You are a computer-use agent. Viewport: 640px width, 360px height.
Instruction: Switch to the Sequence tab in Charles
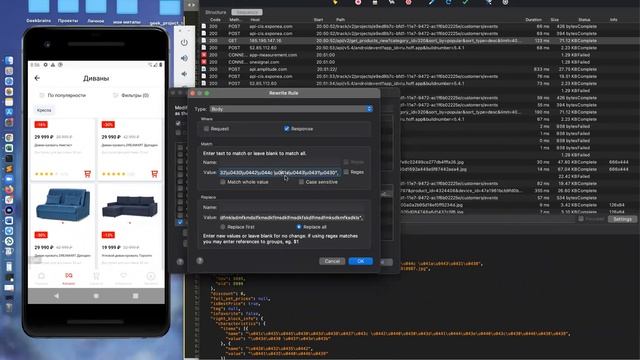pos(247,12)
